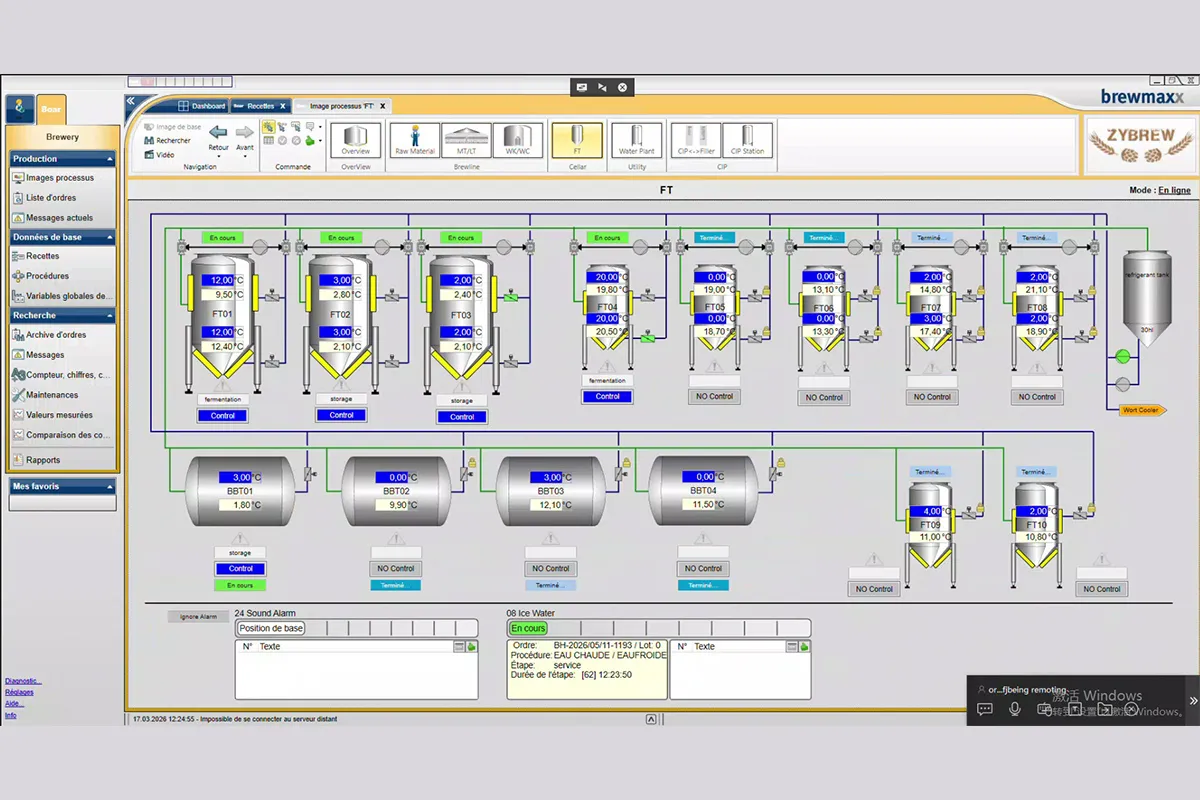Click FT01 top setpoint 12,00 °C
Viewport: 1200px width, 800px height.
click(217, 281)
